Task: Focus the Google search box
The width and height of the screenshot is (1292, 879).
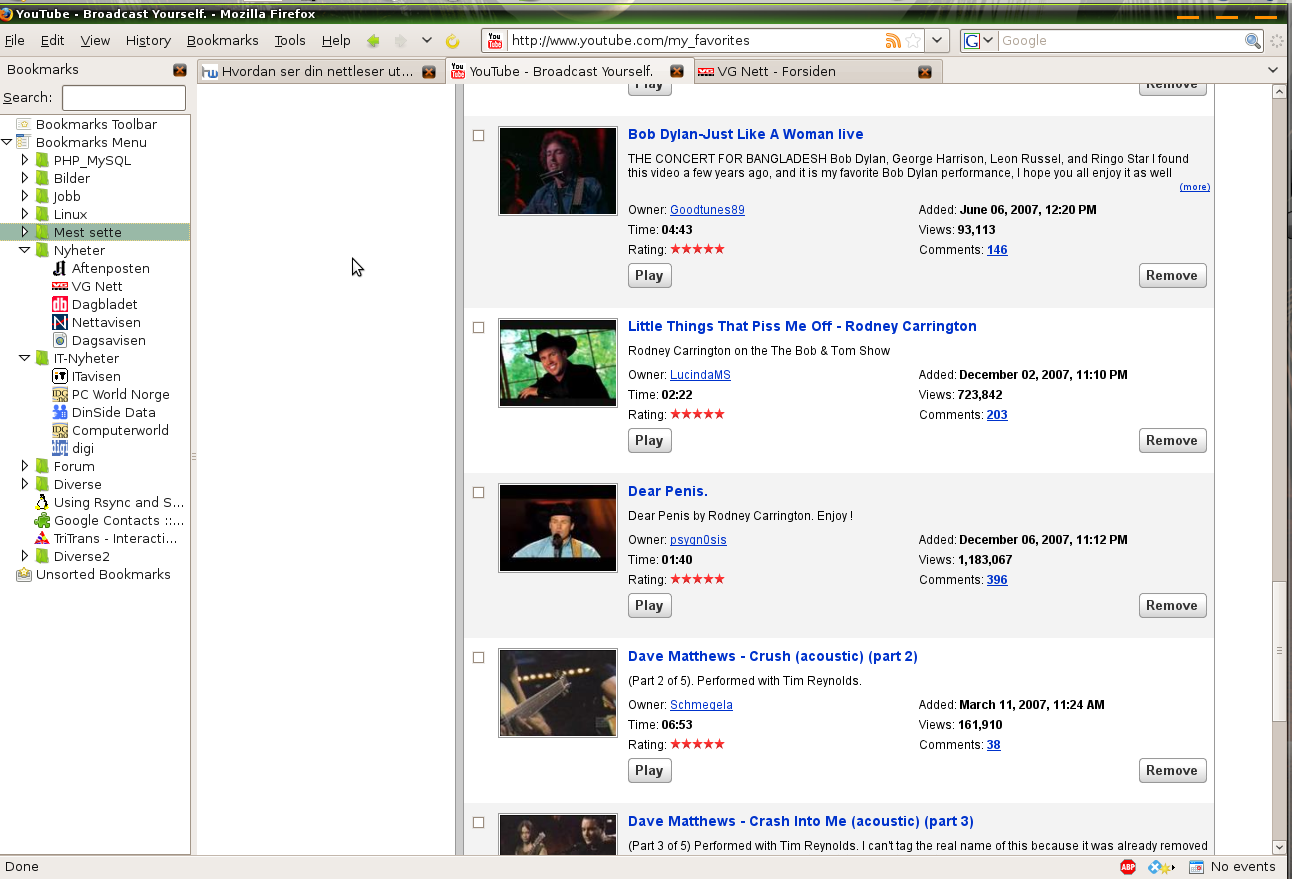Action: point(1121,41)
